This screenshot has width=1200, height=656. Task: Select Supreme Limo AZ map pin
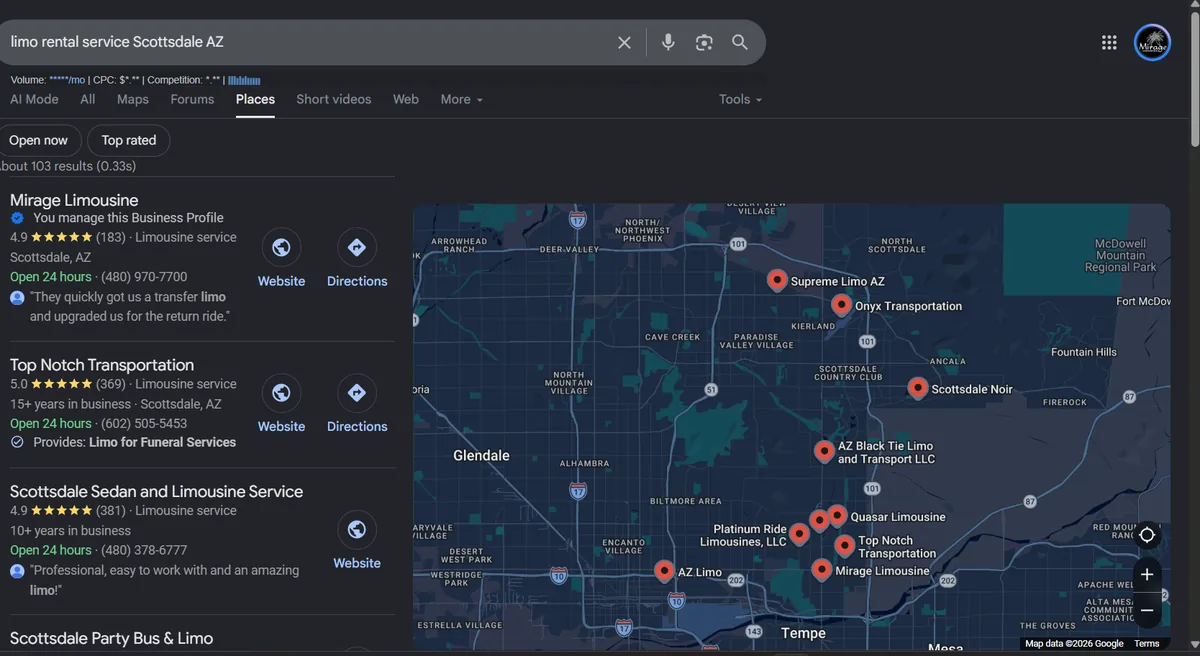tap(777, 280)
